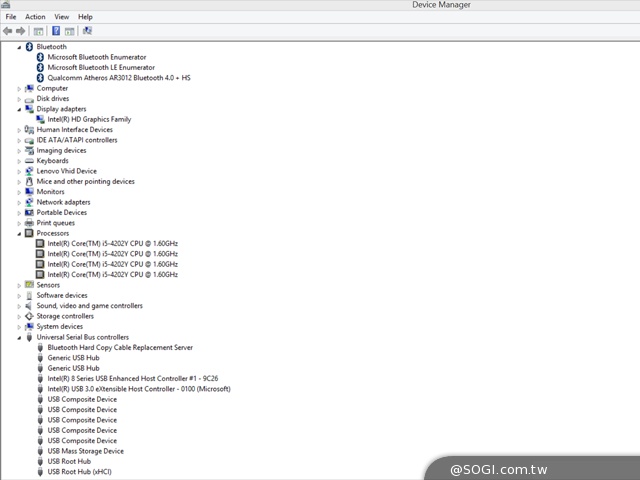This screenshot has height=480, width=640.
Task: Expand the Disk drives category
Action: tap(18, 99)
